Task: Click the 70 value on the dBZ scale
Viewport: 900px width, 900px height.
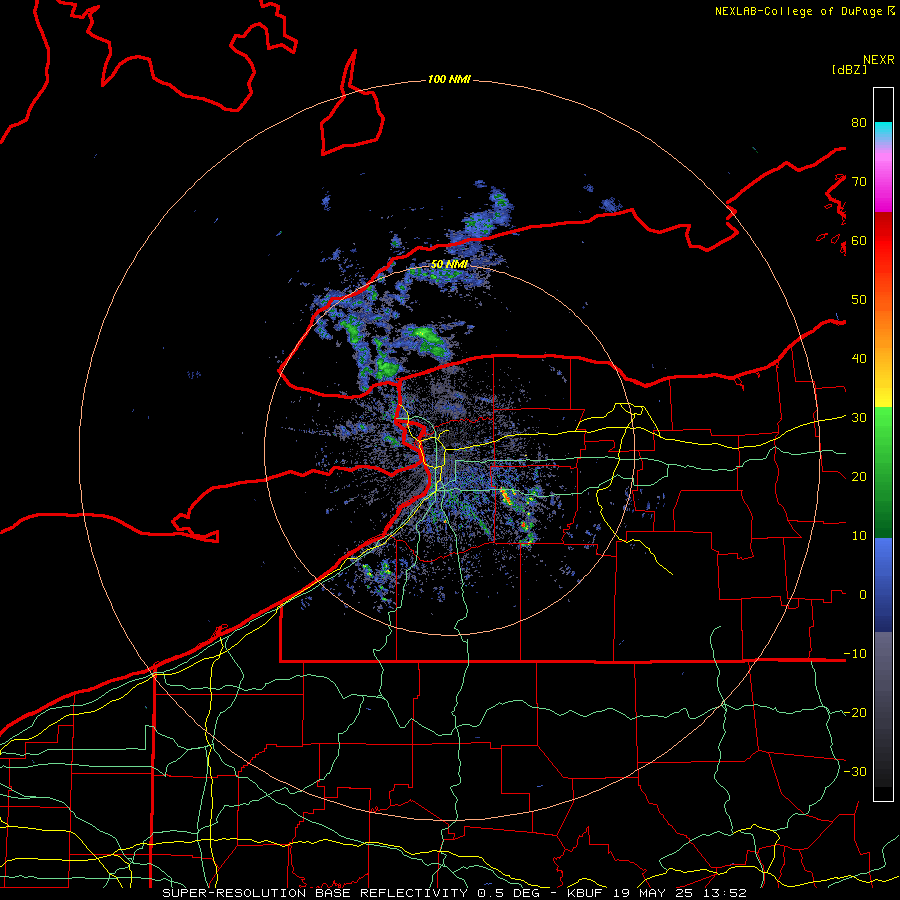Action: pos(859,182)
